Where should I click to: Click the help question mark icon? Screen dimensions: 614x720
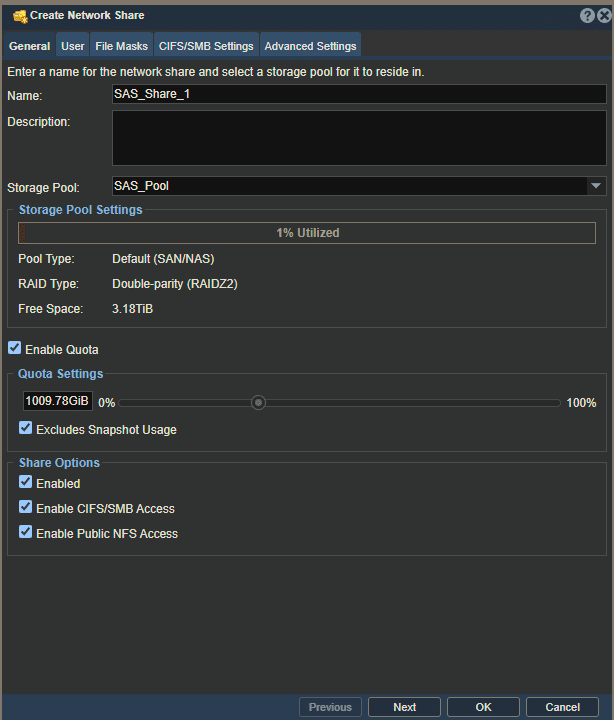pos(587,16)
